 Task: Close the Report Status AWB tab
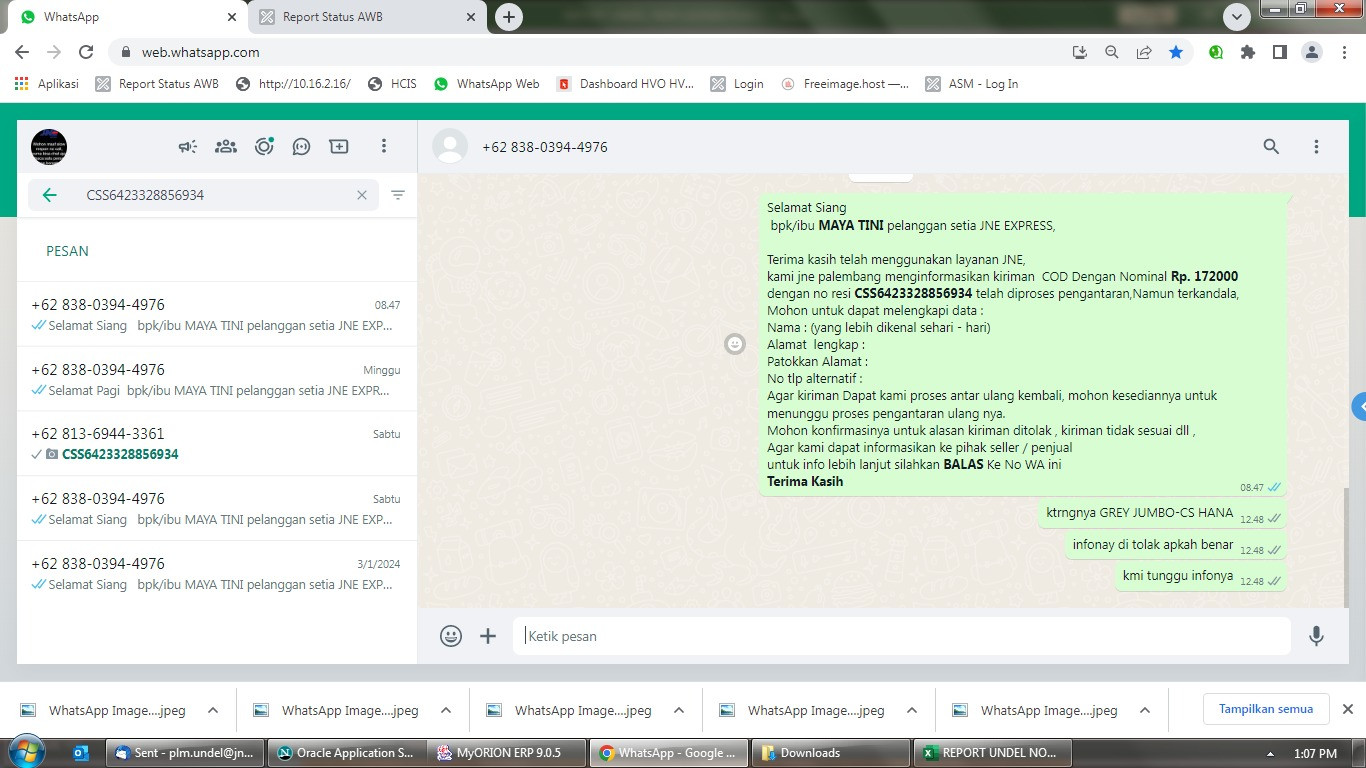point(471,17)
